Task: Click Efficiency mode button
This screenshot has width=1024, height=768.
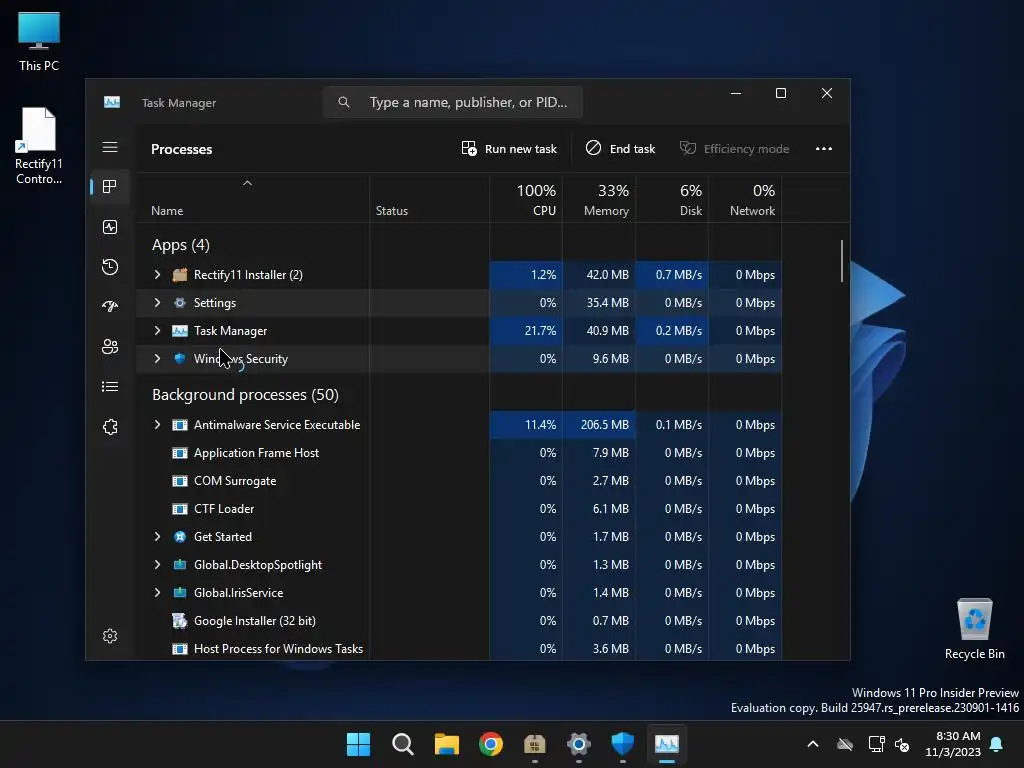Action: coord(734,149)
